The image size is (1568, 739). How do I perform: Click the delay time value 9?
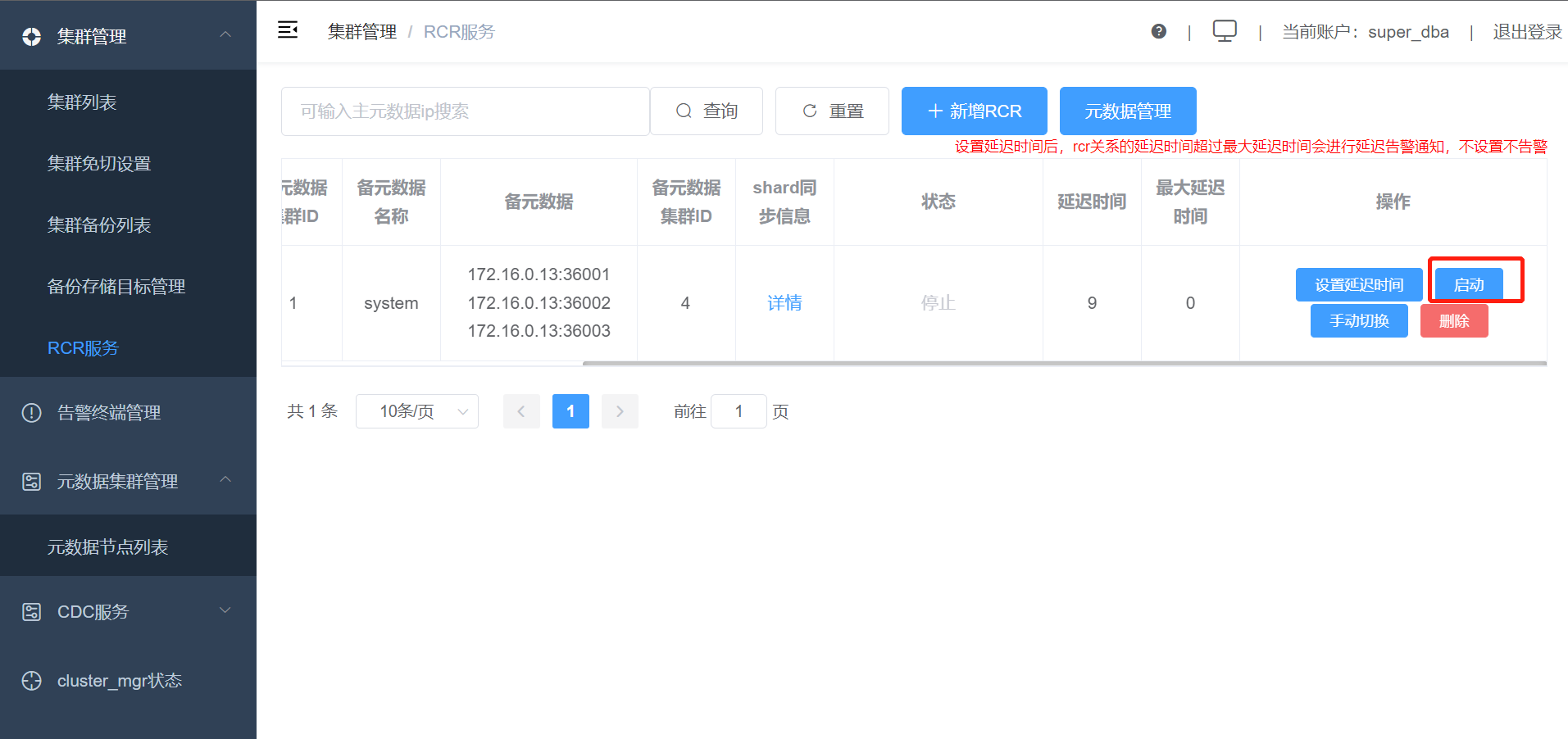click(1092, 303)
